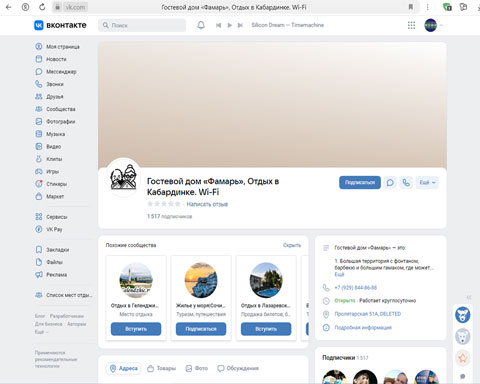Click the orange star icon on right edge
Image resolution: width=480 pixels, height=384 pixels.
[463, 358]
